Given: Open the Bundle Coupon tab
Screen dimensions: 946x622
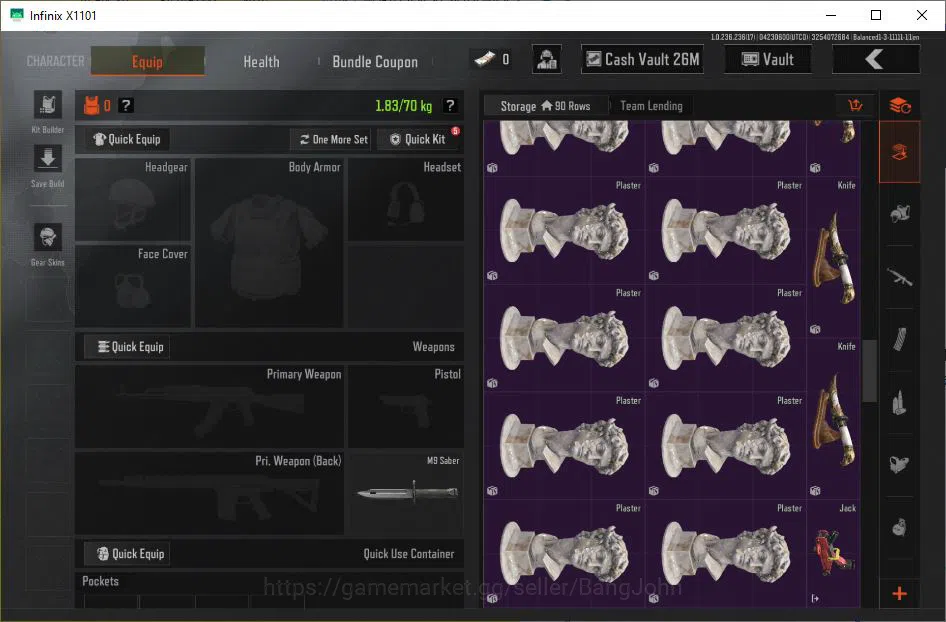Looking at the screenshot, I should (x=375, y=62).
